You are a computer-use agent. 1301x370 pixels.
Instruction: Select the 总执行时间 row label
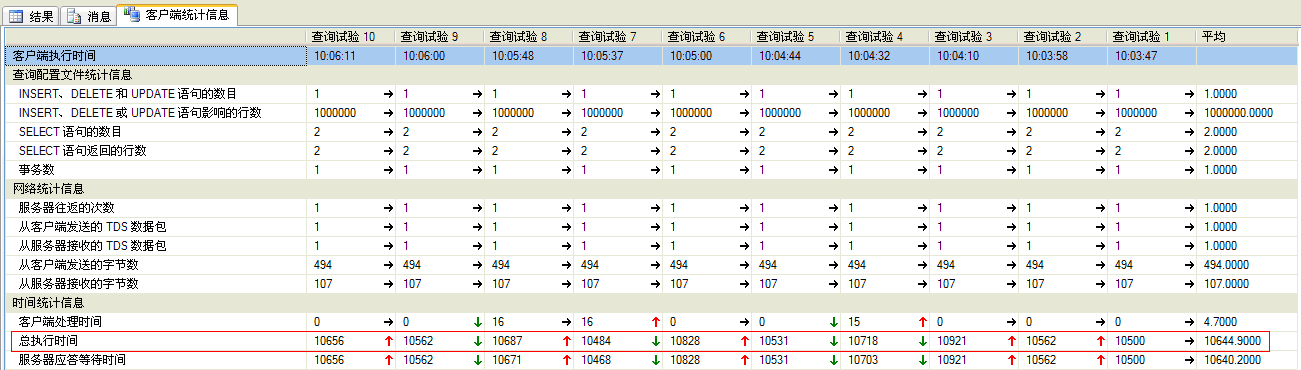point(48,340)
